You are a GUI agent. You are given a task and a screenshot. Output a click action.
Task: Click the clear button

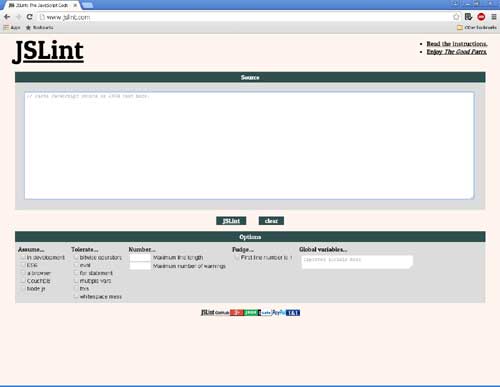click(271, 221)
